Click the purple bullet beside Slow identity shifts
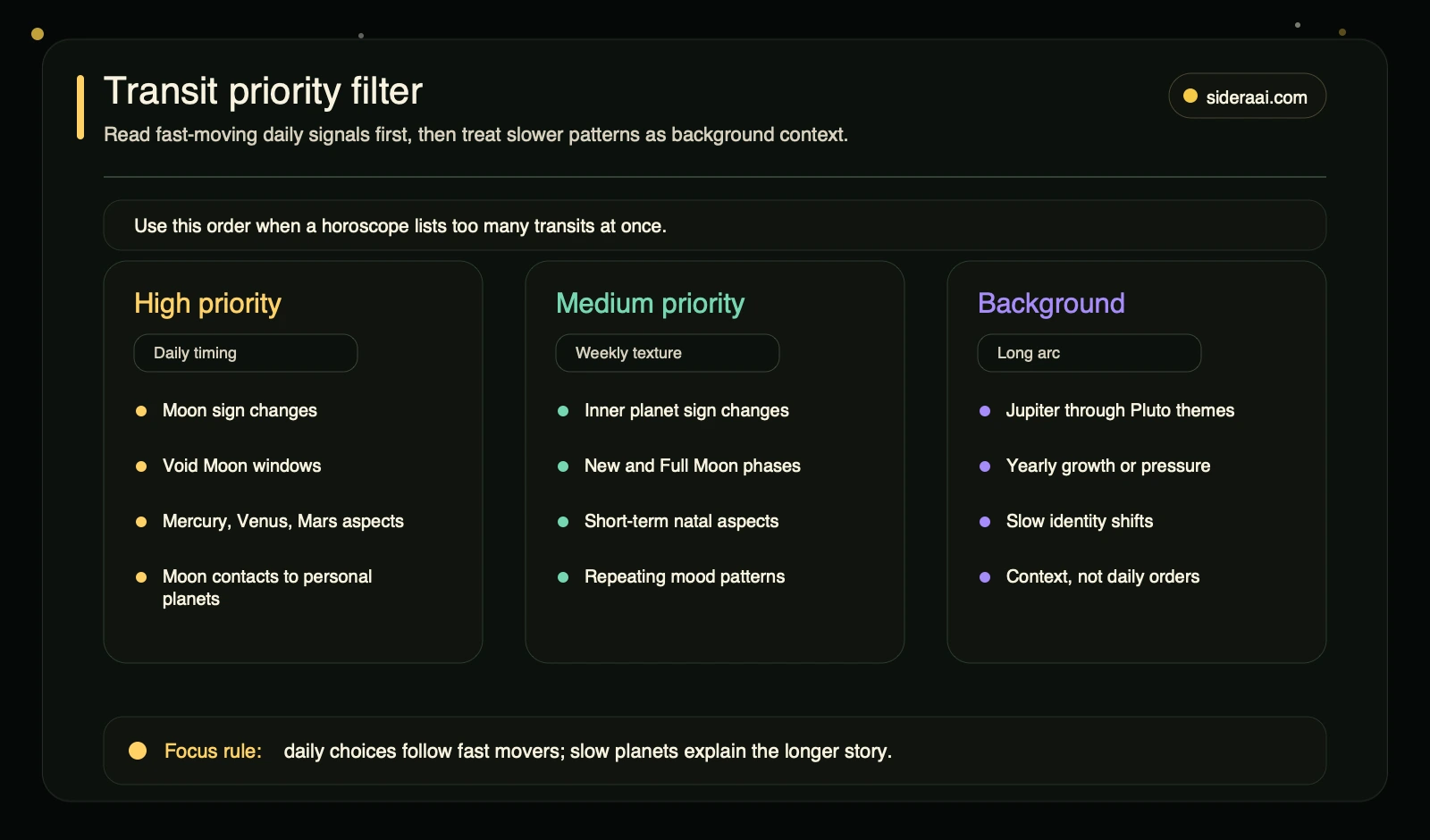The height and width of the screenshot is (840, 1430). pyautogui.click(x=985, y=522)
